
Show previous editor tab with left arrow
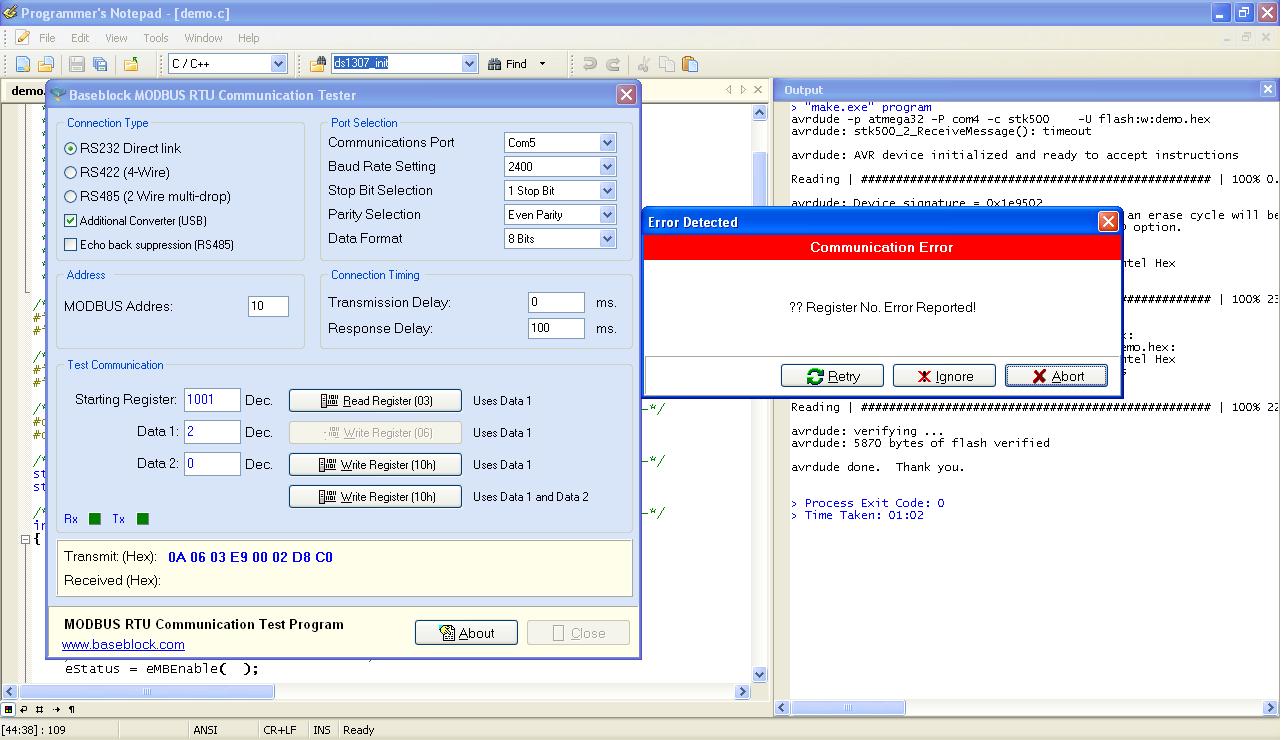point(728,89)
